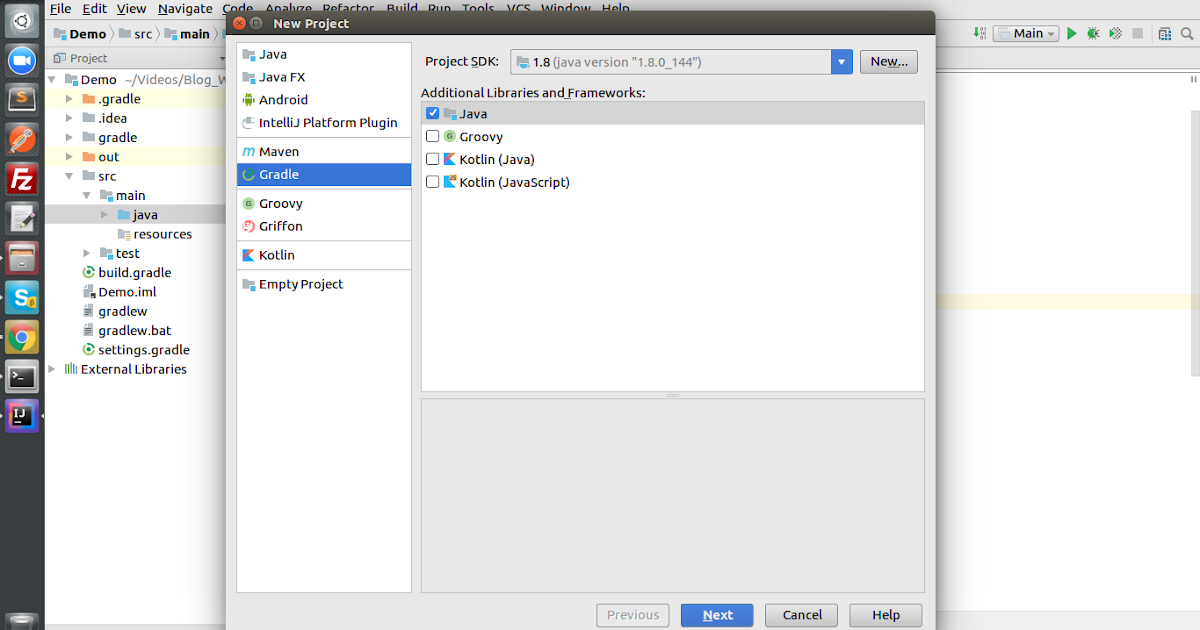Expand the .idea folder
This screenshot has height=630, width=1200.
click(69, 118)
